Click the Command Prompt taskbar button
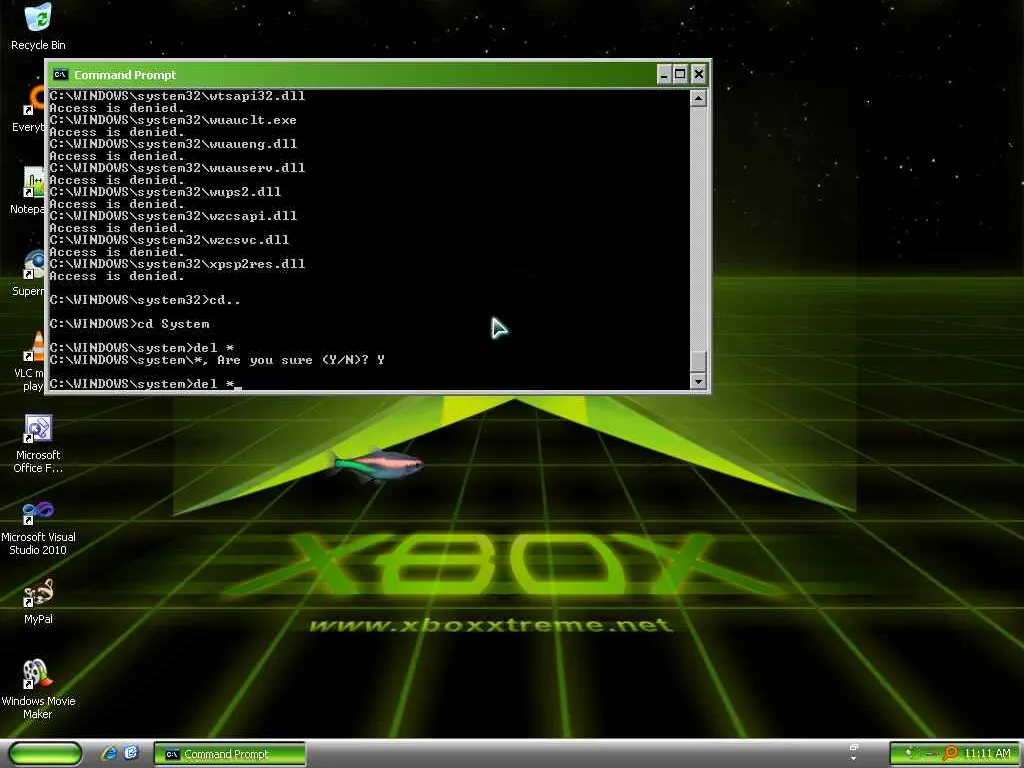The width and height of the screenshot is (1024, 768). [230, 754]
